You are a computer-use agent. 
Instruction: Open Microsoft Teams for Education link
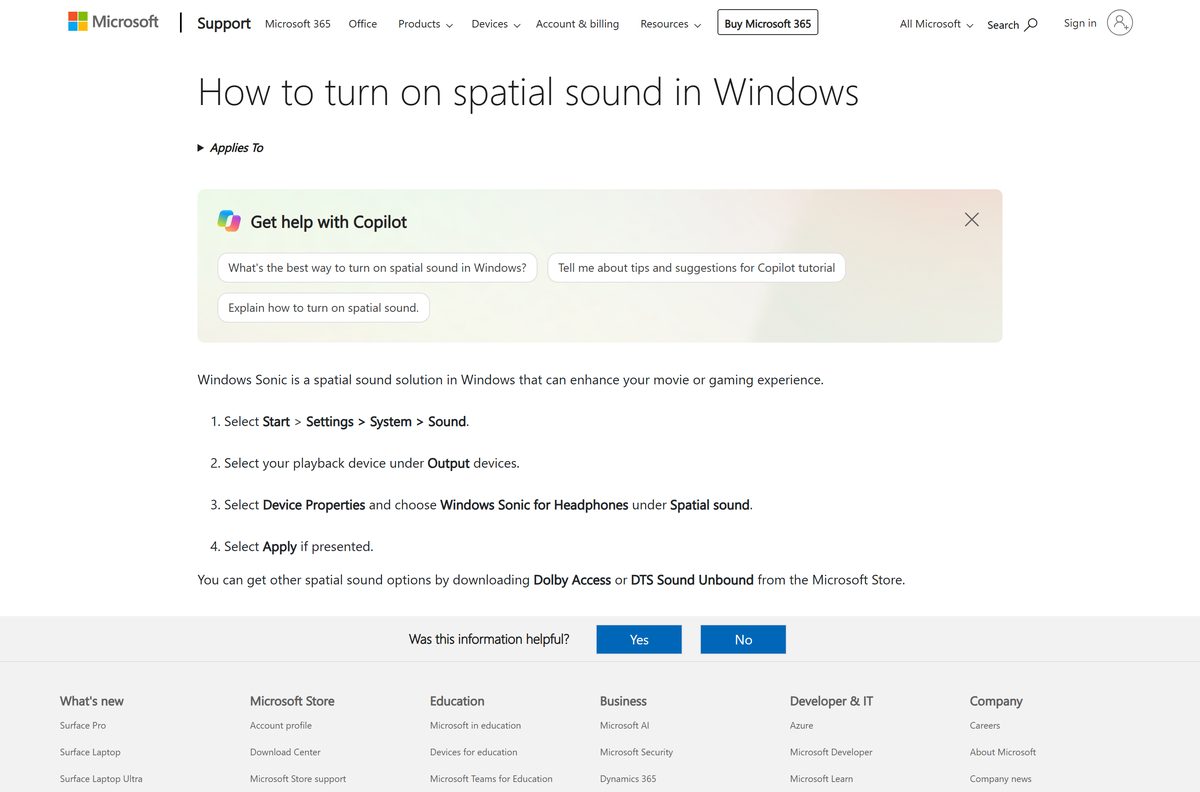[491, 779]
